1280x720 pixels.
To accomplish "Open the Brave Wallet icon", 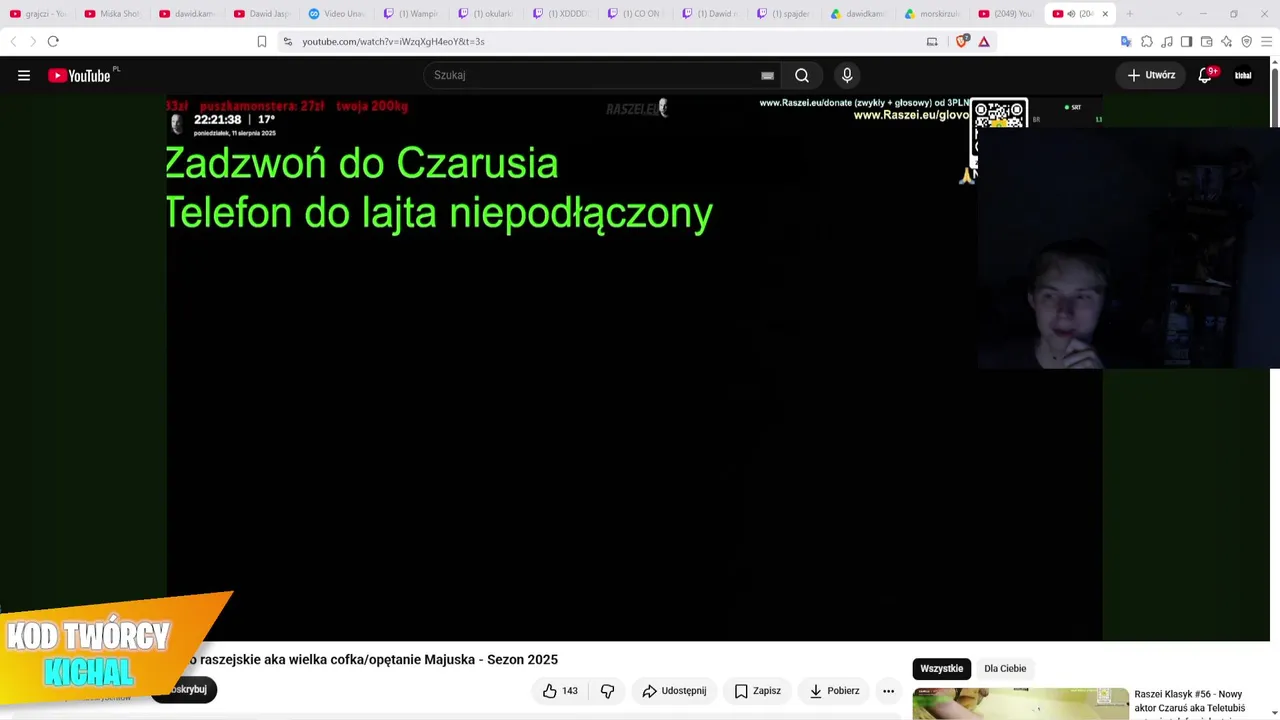I will click(x=1207, y=41).
